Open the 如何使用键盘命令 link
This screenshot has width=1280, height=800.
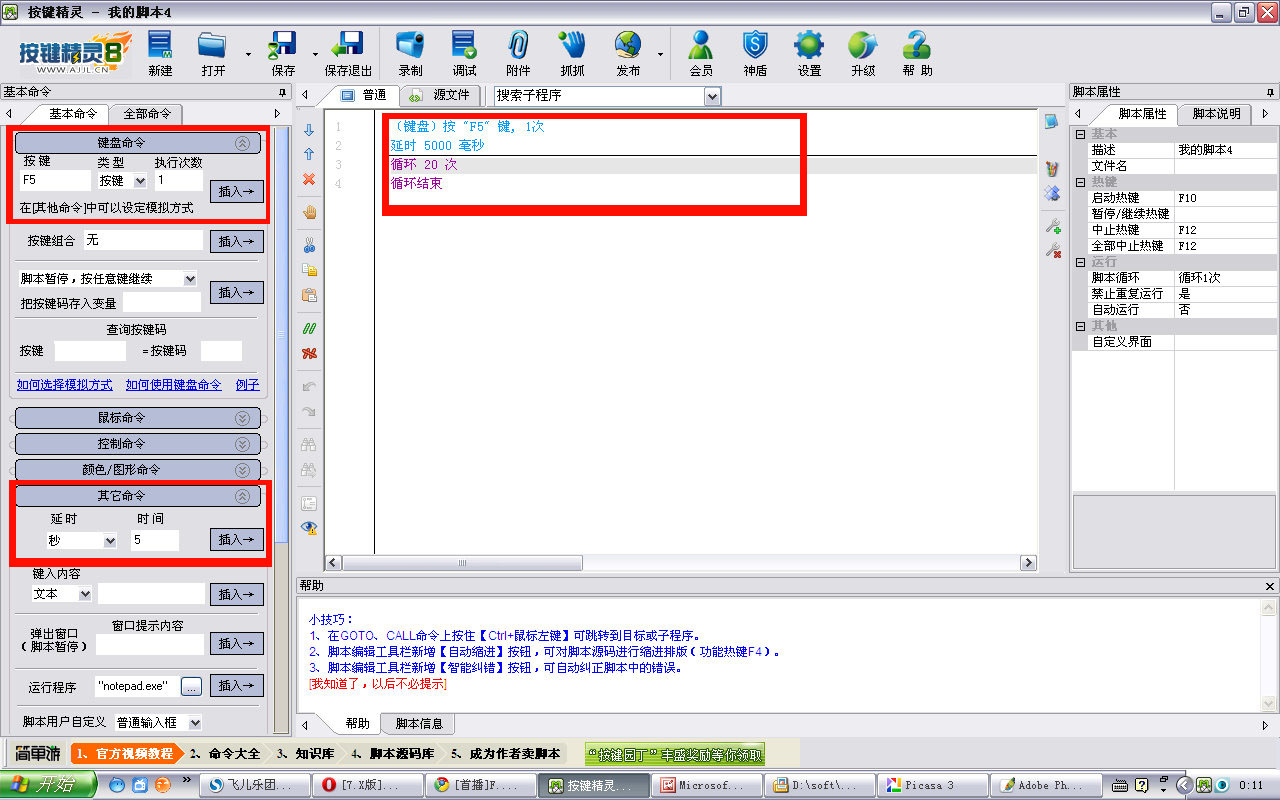point(173,385)
